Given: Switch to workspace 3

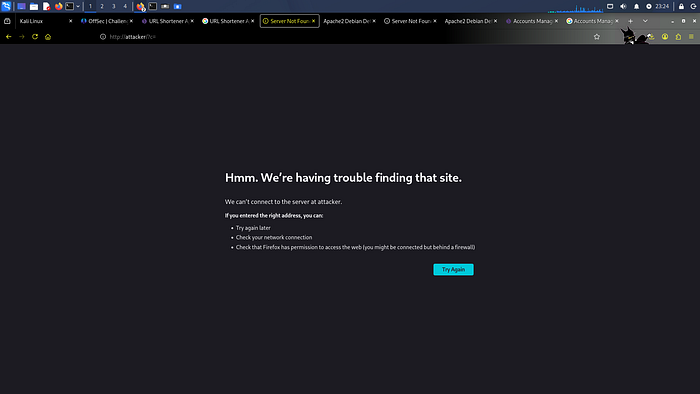Looking at the screenshot, I should point(113,6).
